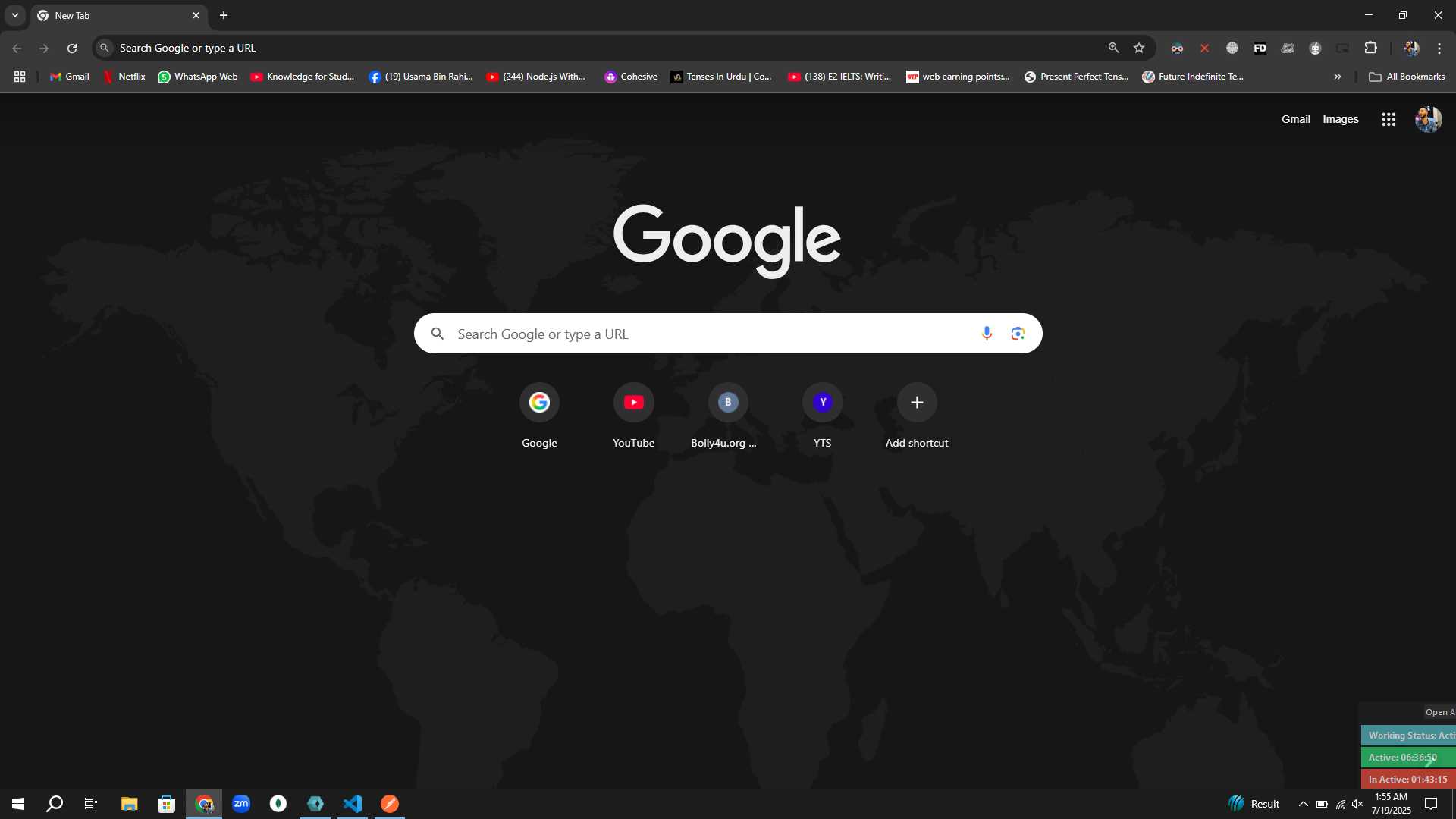Click the robot face extension icon

pos(1315,48)
